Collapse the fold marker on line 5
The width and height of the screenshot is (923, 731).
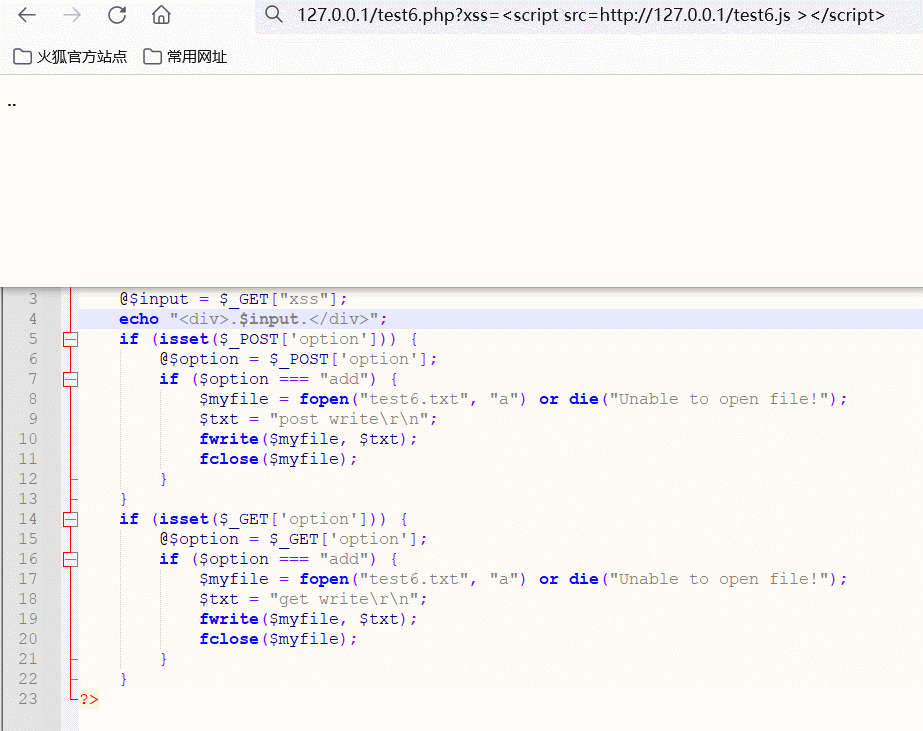pos(71,339)
